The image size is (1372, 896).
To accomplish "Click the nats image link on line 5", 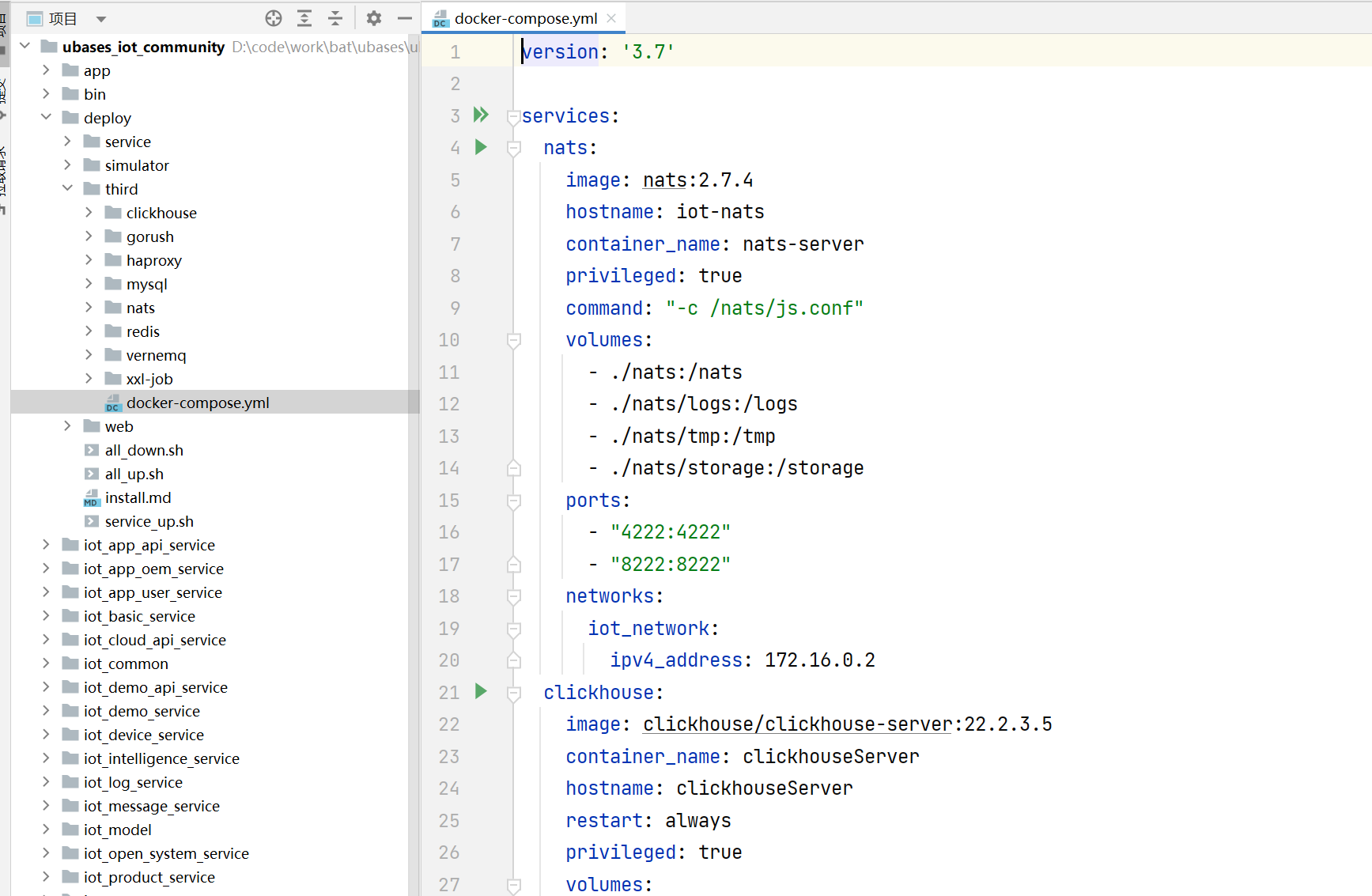I will (665, 180).
